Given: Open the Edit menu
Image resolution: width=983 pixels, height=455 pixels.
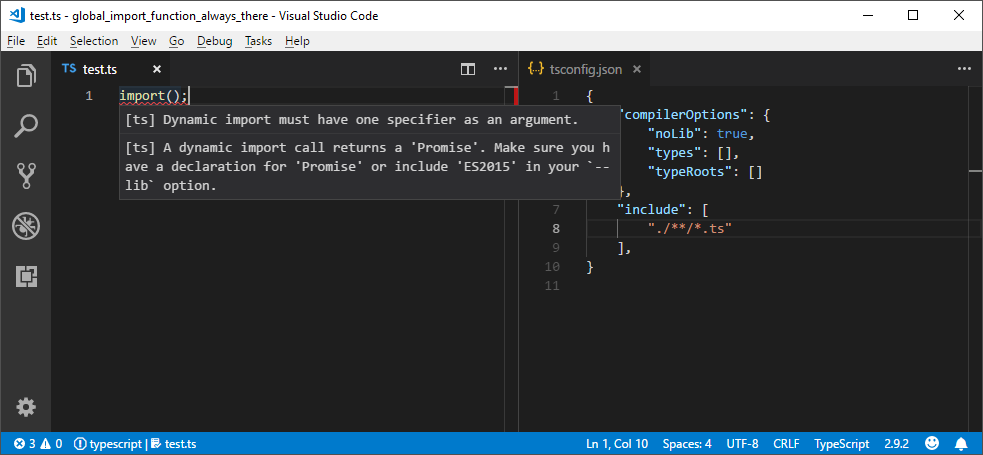Looking at the screenshot, I should coord(47,41).
